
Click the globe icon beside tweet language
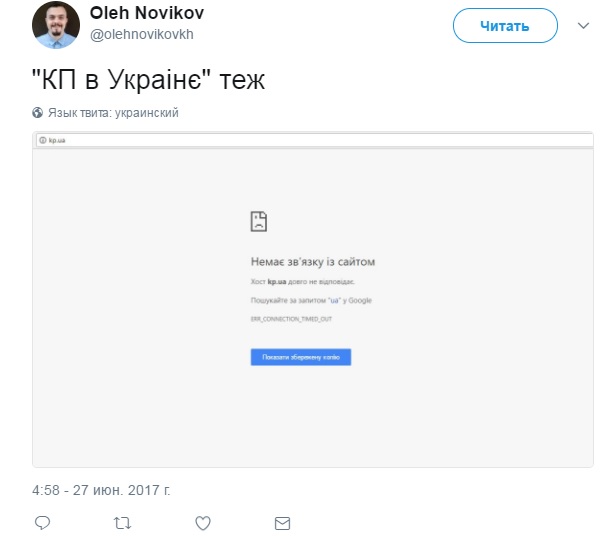38,113
